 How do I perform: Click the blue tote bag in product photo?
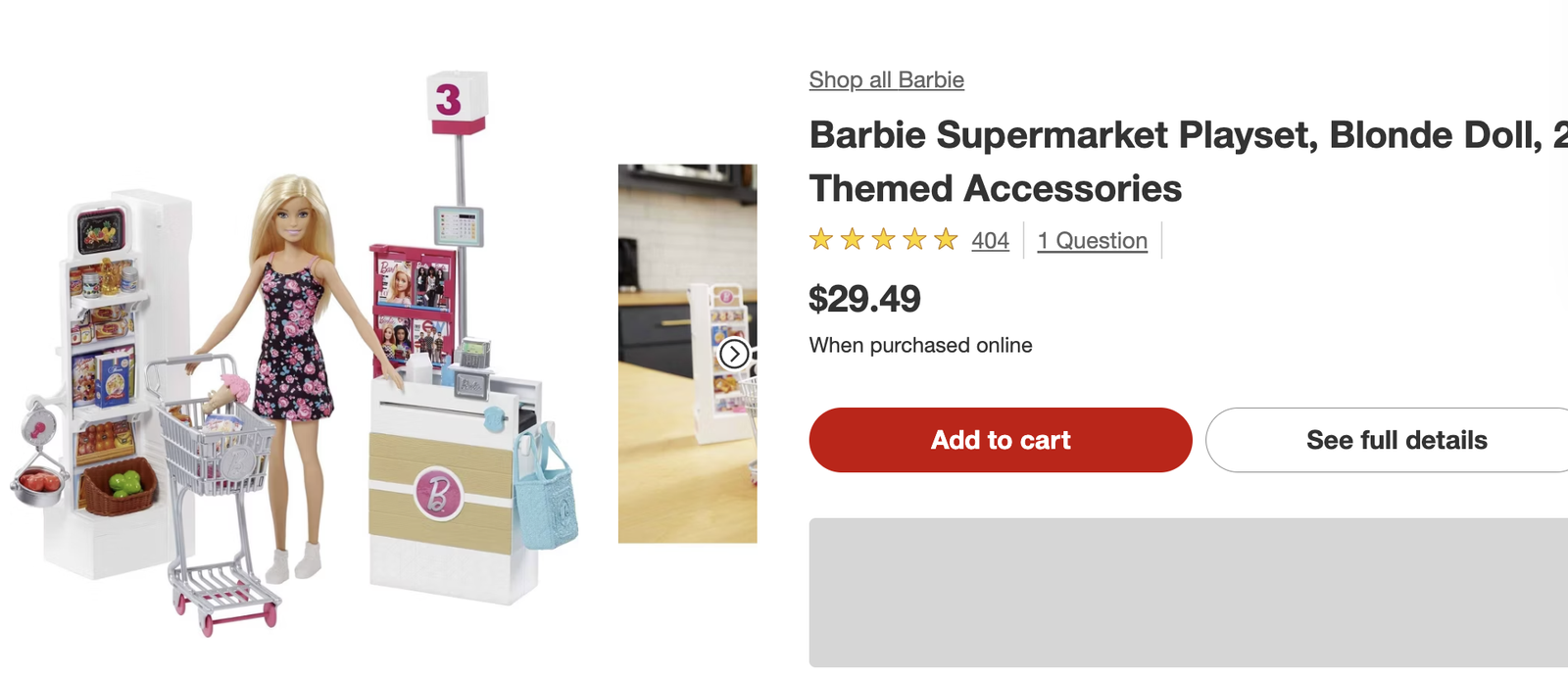pyautogui.click(x=546, y=492)
